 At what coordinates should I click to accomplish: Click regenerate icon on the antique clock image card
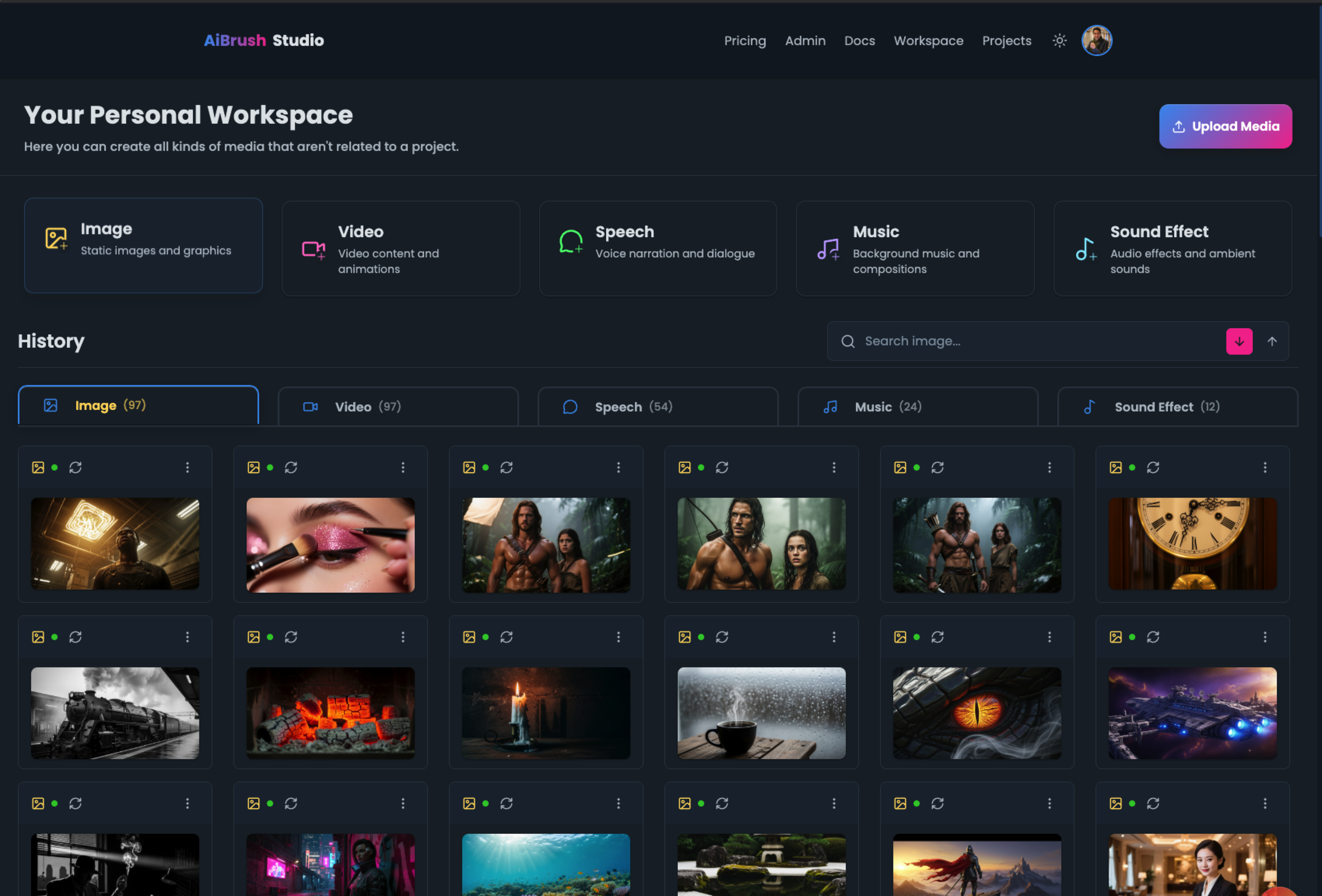click(1153, 467)
